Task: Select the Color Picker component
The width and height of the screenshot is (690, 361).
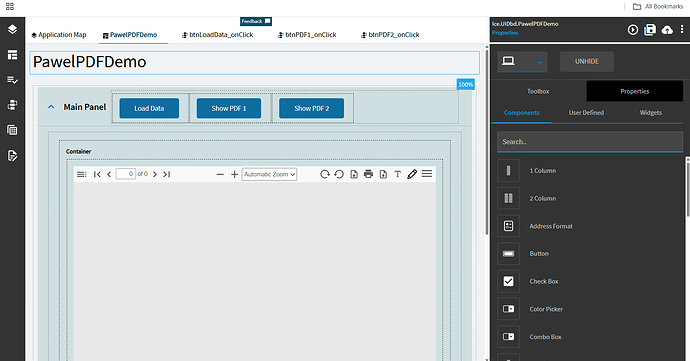Action: [590, 309]
